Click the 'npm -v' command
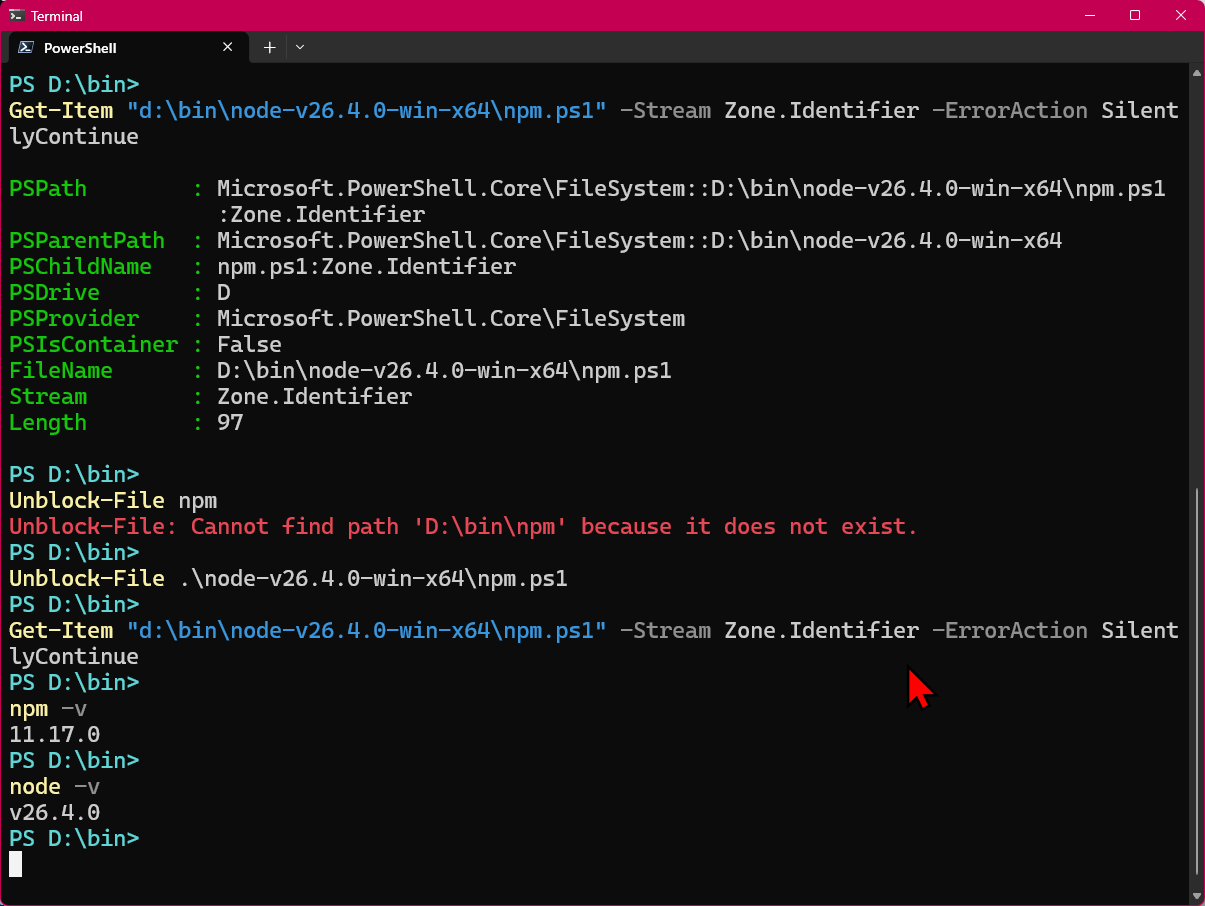1205x906 pixels. tap(48, 709)
